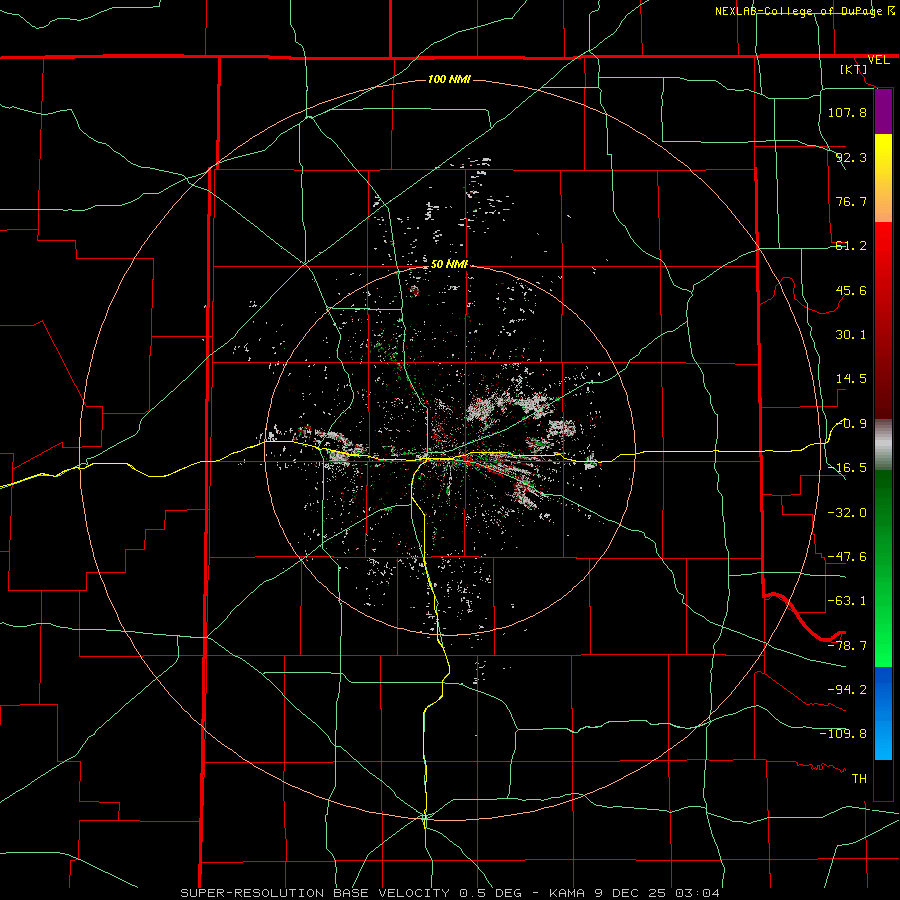This screenshot has width=900, height=900.
Task: Click the -16.5 velocity scale value
Action: click(847, 468)
